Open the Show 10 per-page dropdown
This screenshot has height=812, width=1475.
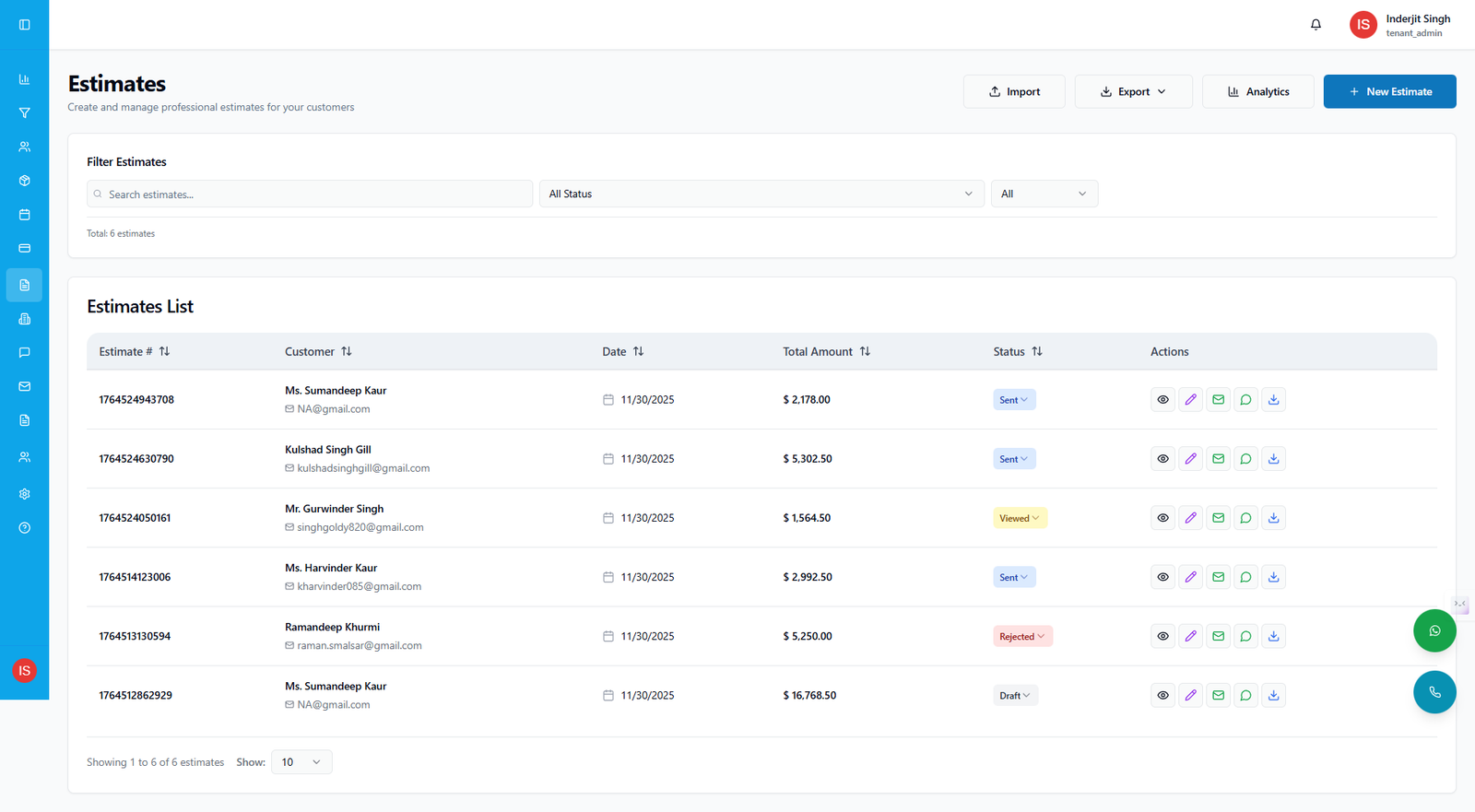point(301,762)
